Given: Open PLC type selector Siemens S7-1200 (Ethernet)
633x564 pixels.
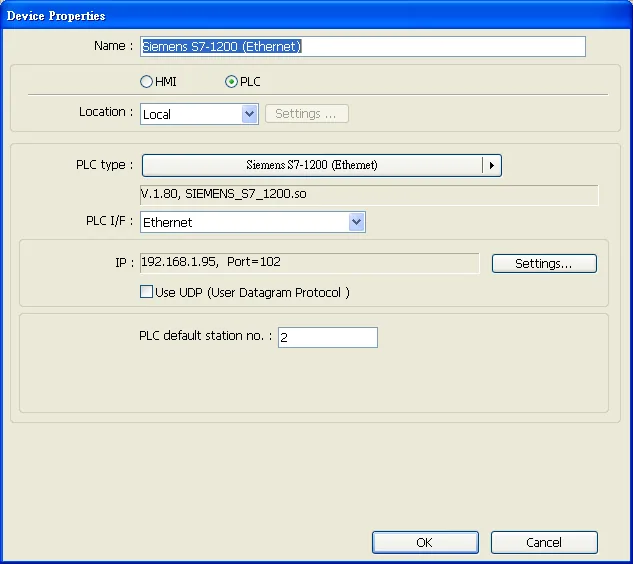Looking at the screenshot, I should click(321, 165).
